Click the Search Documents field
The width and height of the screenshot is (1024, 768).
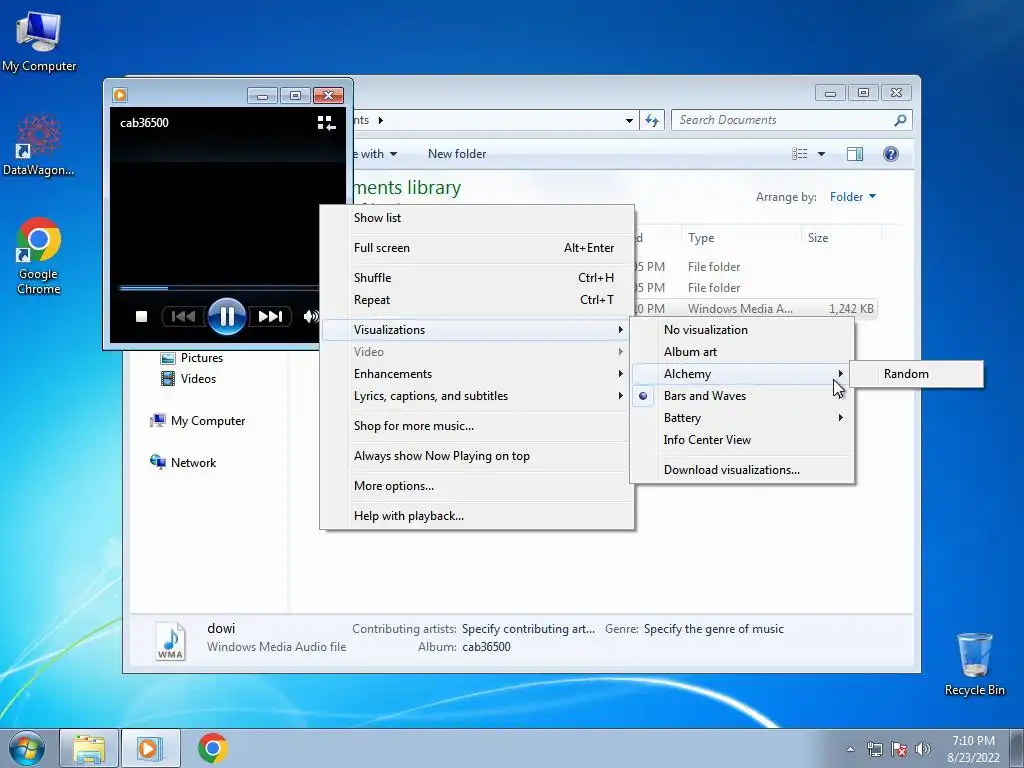tap(782, 120)
